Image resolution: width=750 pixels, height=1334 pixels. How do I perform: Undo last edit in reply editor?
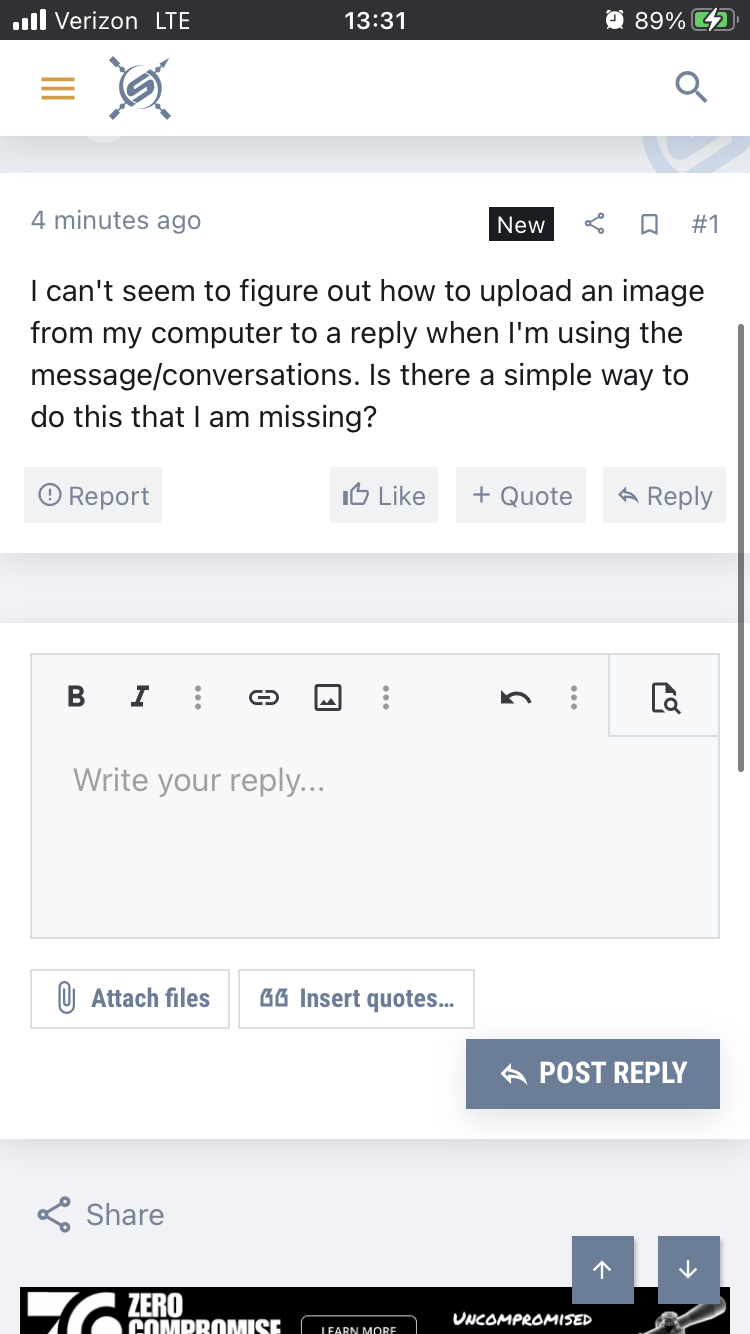tap(516, 697)
